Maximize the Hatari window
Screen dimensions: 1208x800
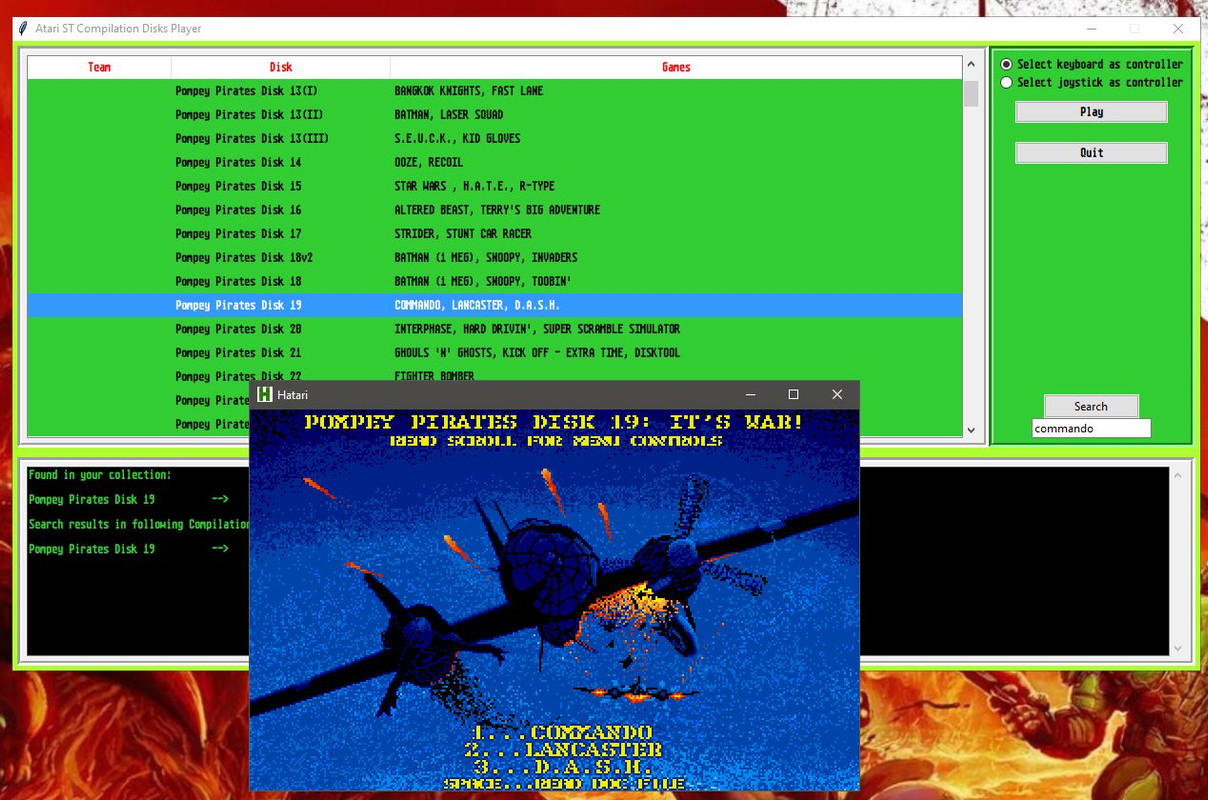pos(793,395)
